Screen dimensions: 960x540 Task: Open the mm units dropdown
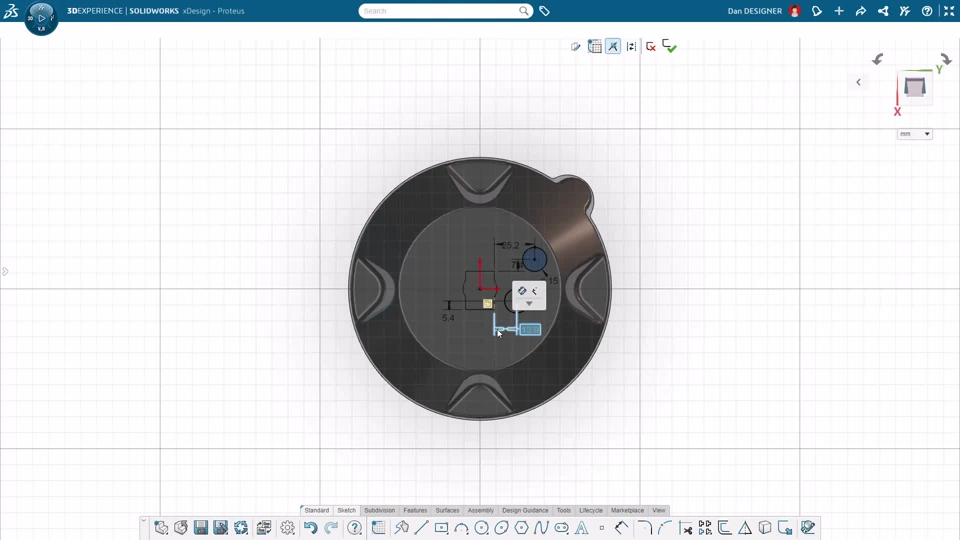915,133
